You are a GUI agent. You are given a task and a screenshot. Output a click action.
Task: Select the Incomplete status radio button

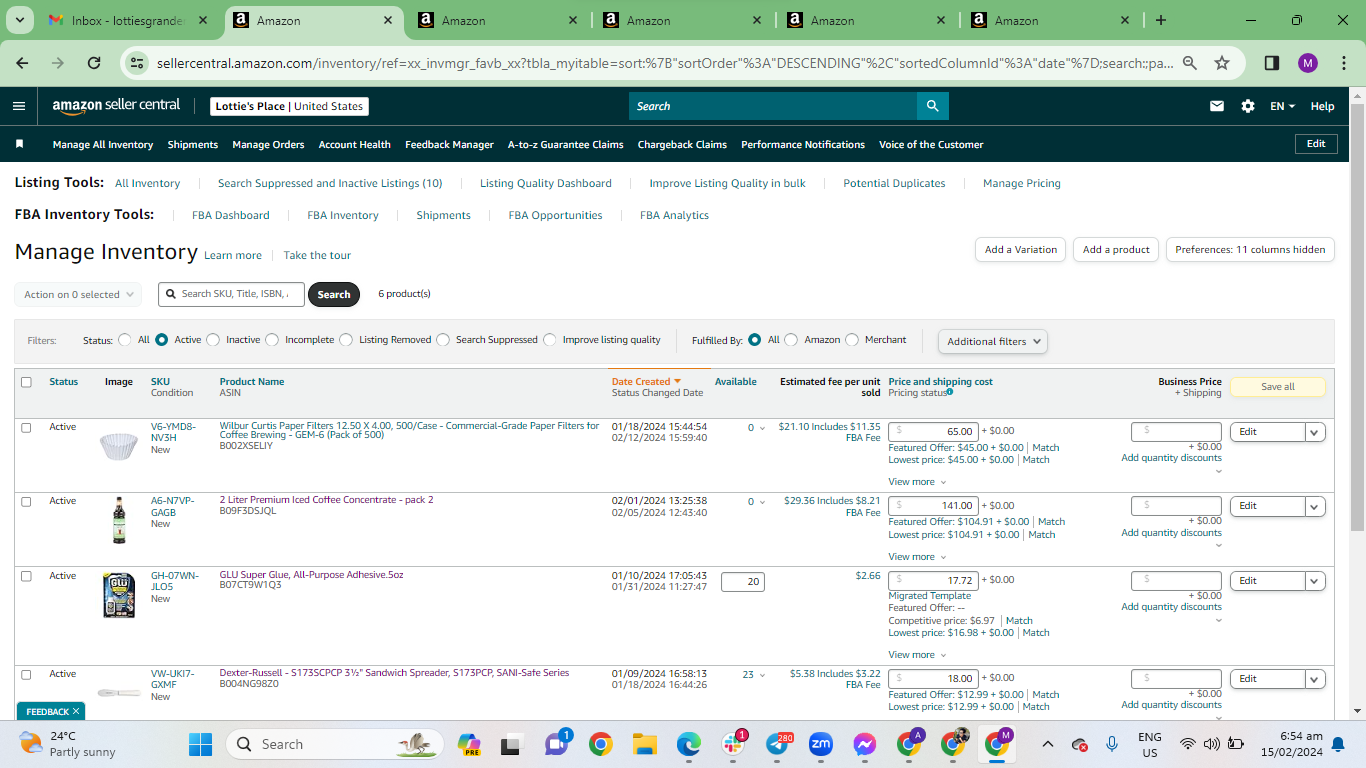pos(272,340)
